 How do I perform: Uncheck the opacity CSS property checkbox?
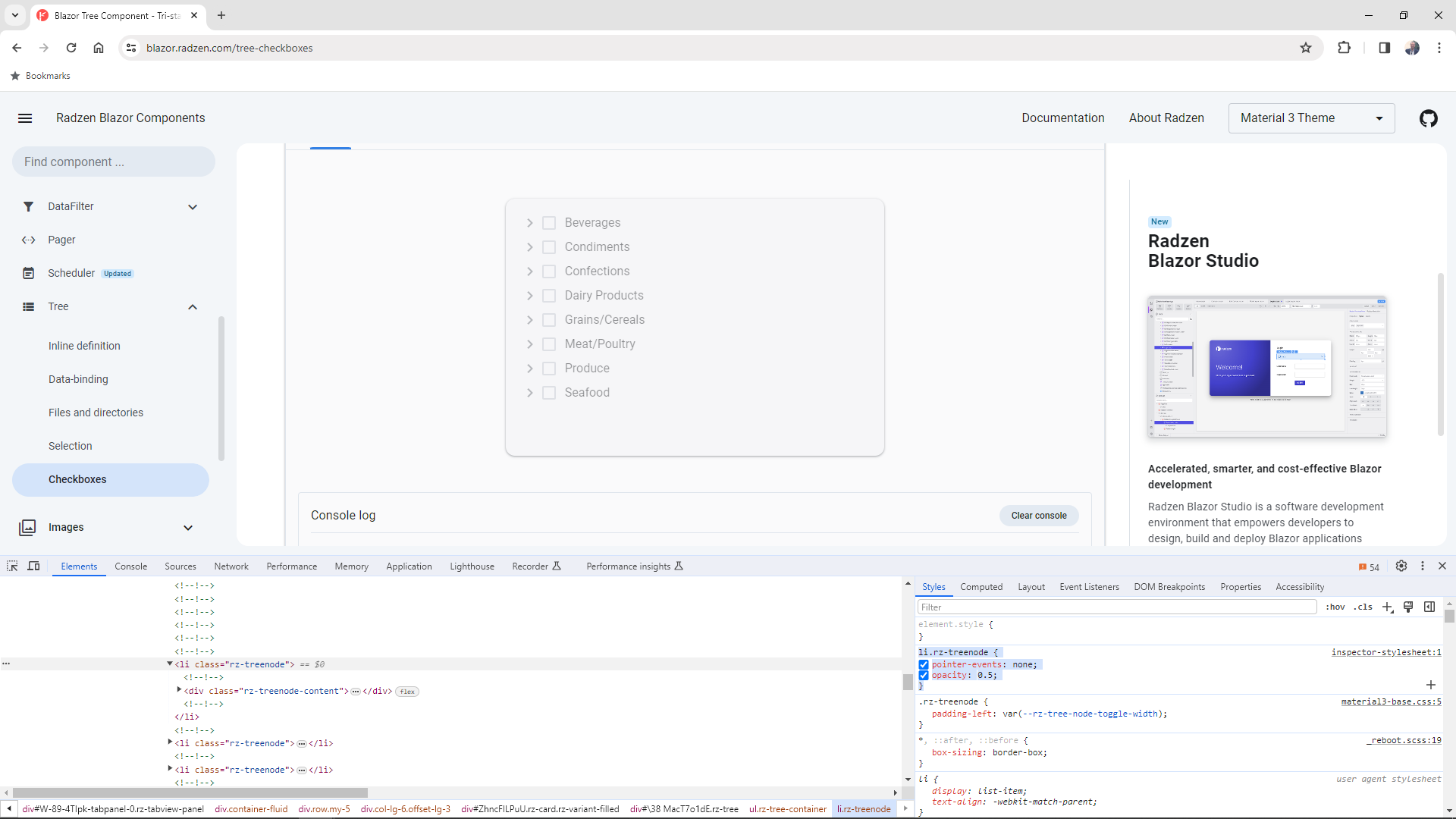(x=924, y=676)
